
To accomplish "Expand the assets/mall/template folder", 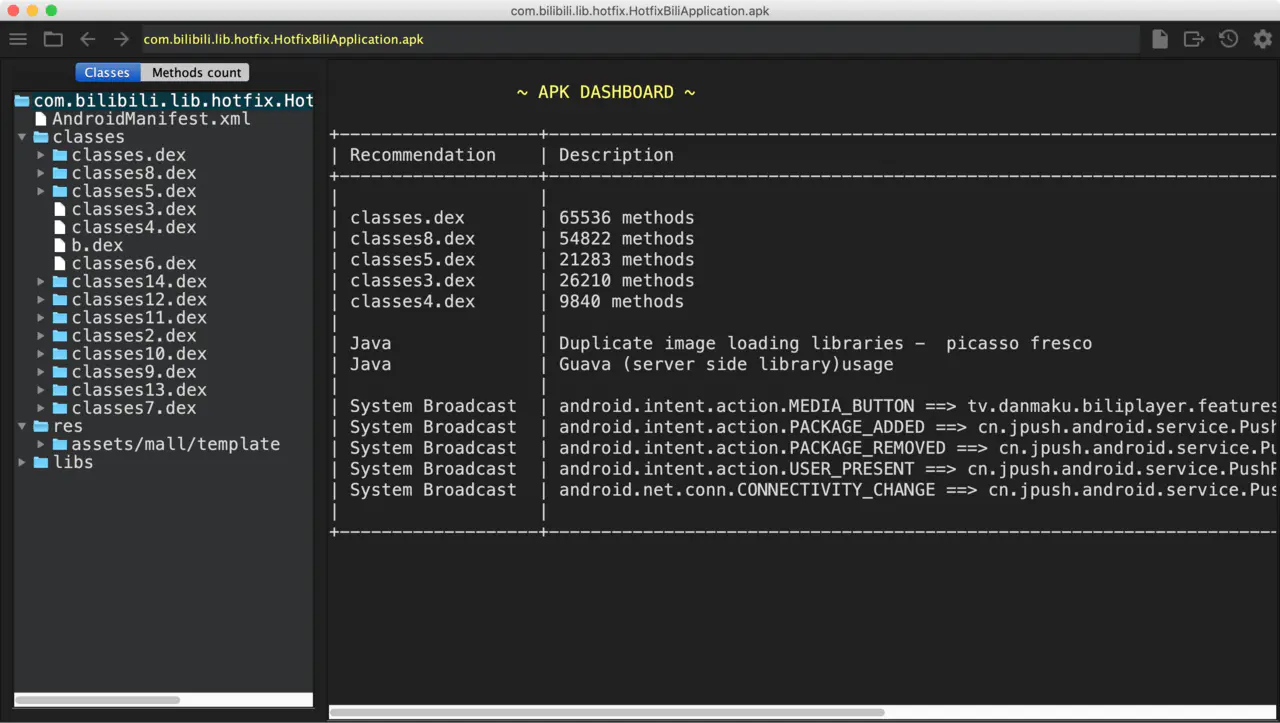I will 41,444.
